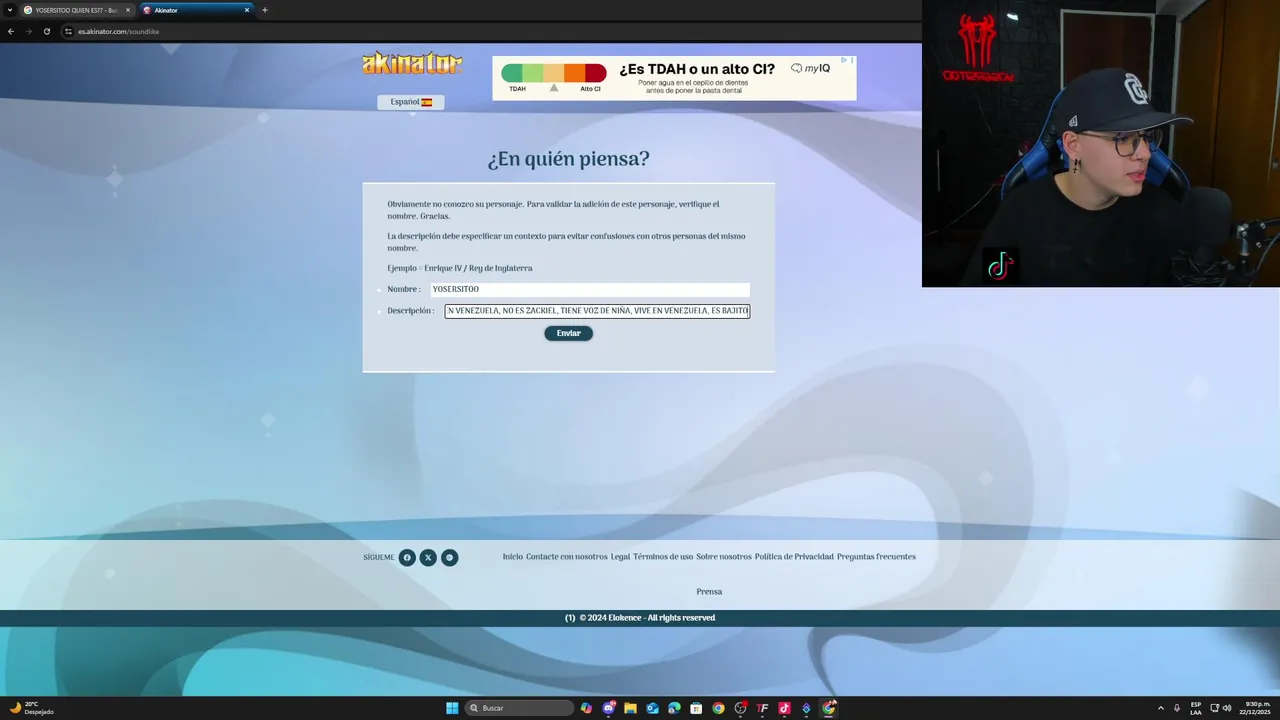The width and height of the screenshot is (1280, 720).
Task: Open Google Chrome from the taskbar
Action: [718, 708]
